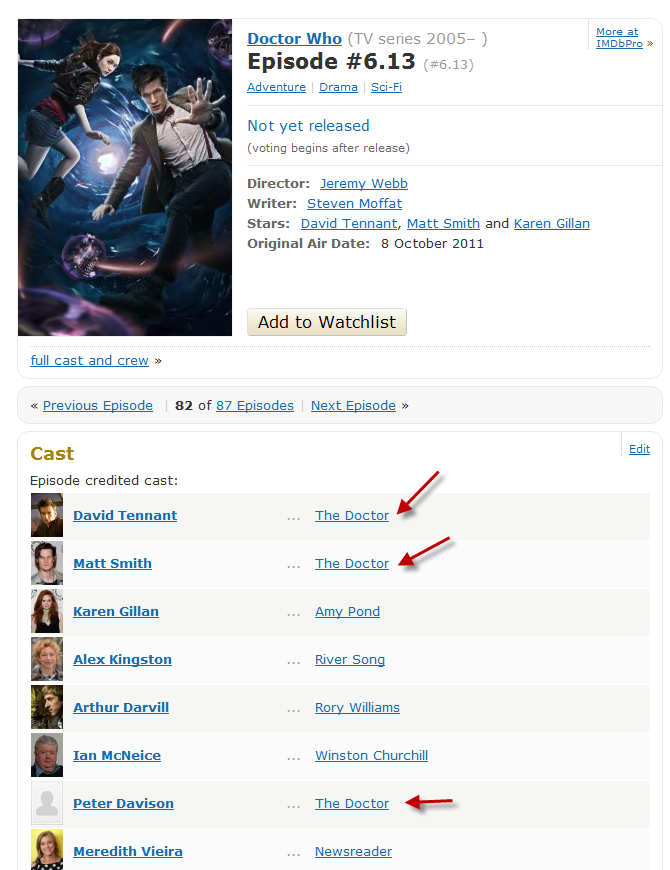Click Karen Gillan's cast photo thumbnail
Image resolution: width=670 pixels, height=870 pixels.
(47, 611)
